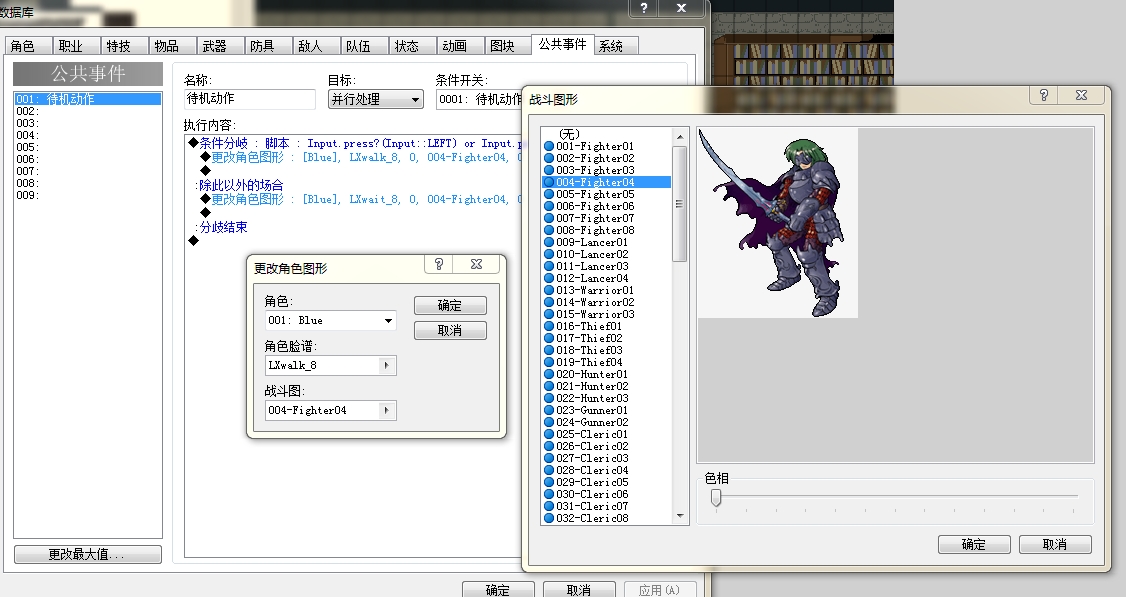Image resolution: width=1126 pixels, height=597 pixels.
Task: Open the 战斗图 004-Fighter04 picker arrow
Action: coord(386,411)
